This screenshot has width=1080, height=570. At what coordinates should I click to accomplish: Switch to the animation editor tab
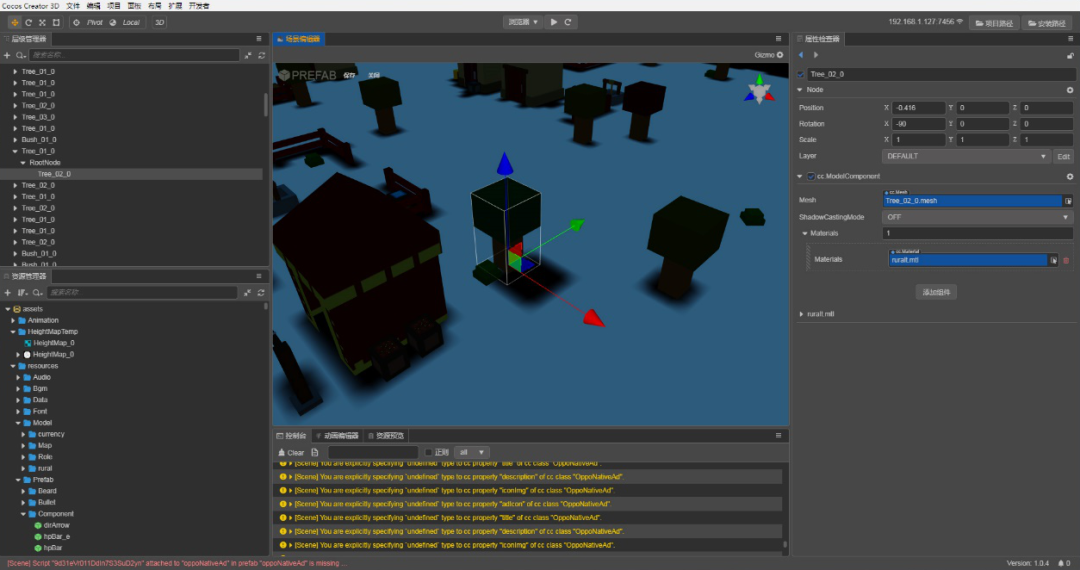pyautogui.click(x=338, y=436)
